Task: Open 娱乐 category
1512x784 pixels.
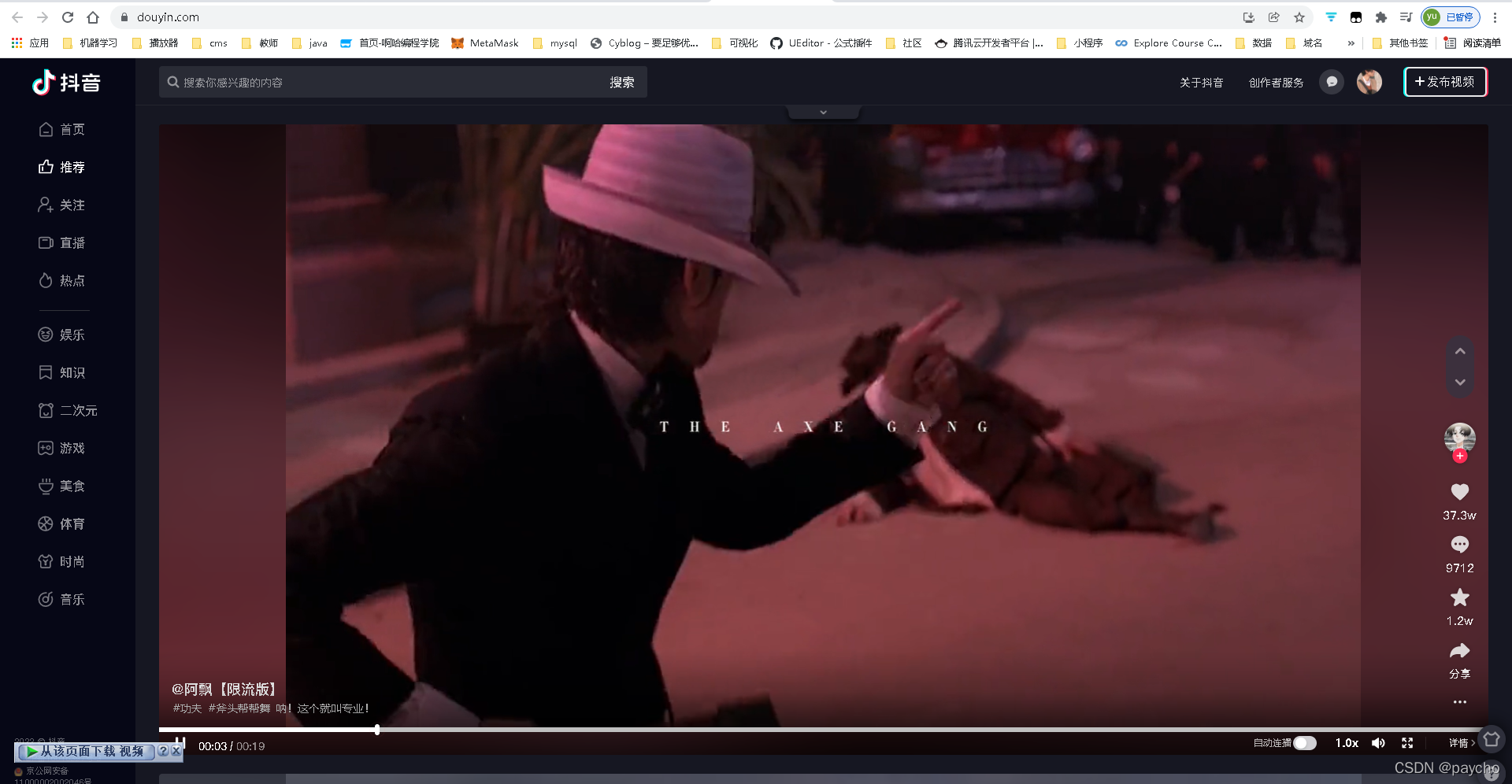Action: click(x=61, y=335)
